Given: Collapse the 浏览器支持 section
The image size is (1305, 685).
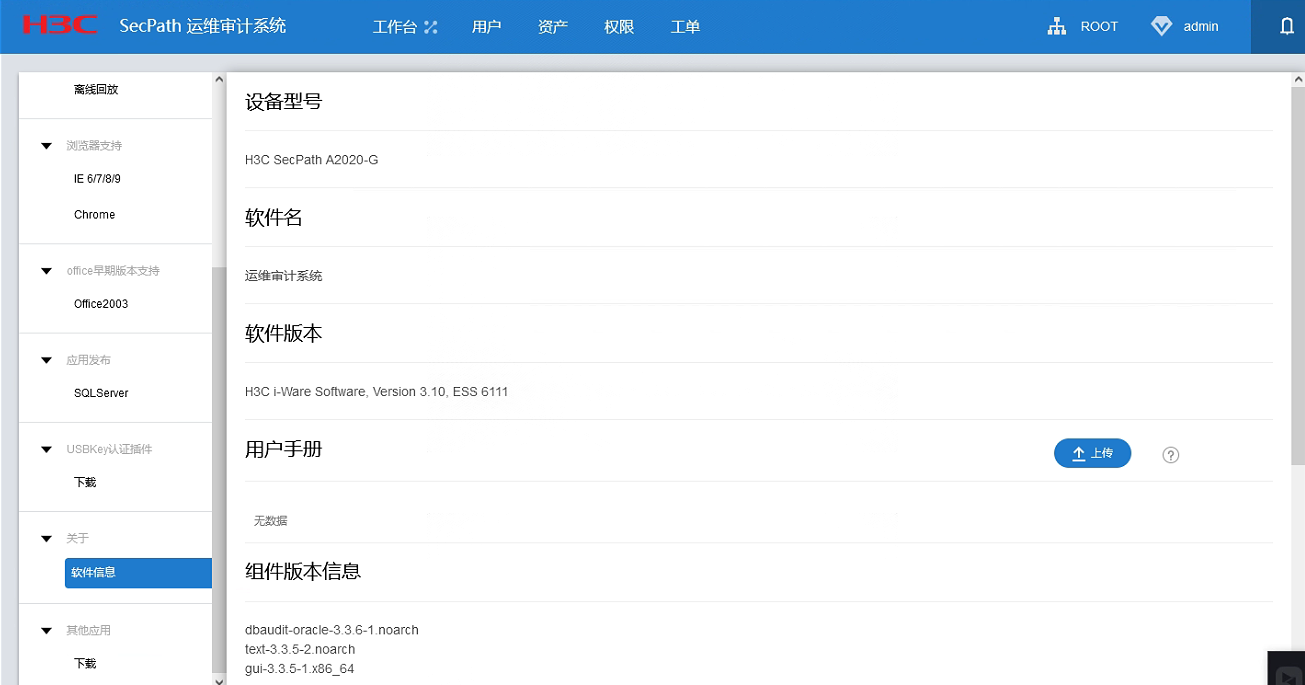Looking at the screenshot, I should click(46, 146).
